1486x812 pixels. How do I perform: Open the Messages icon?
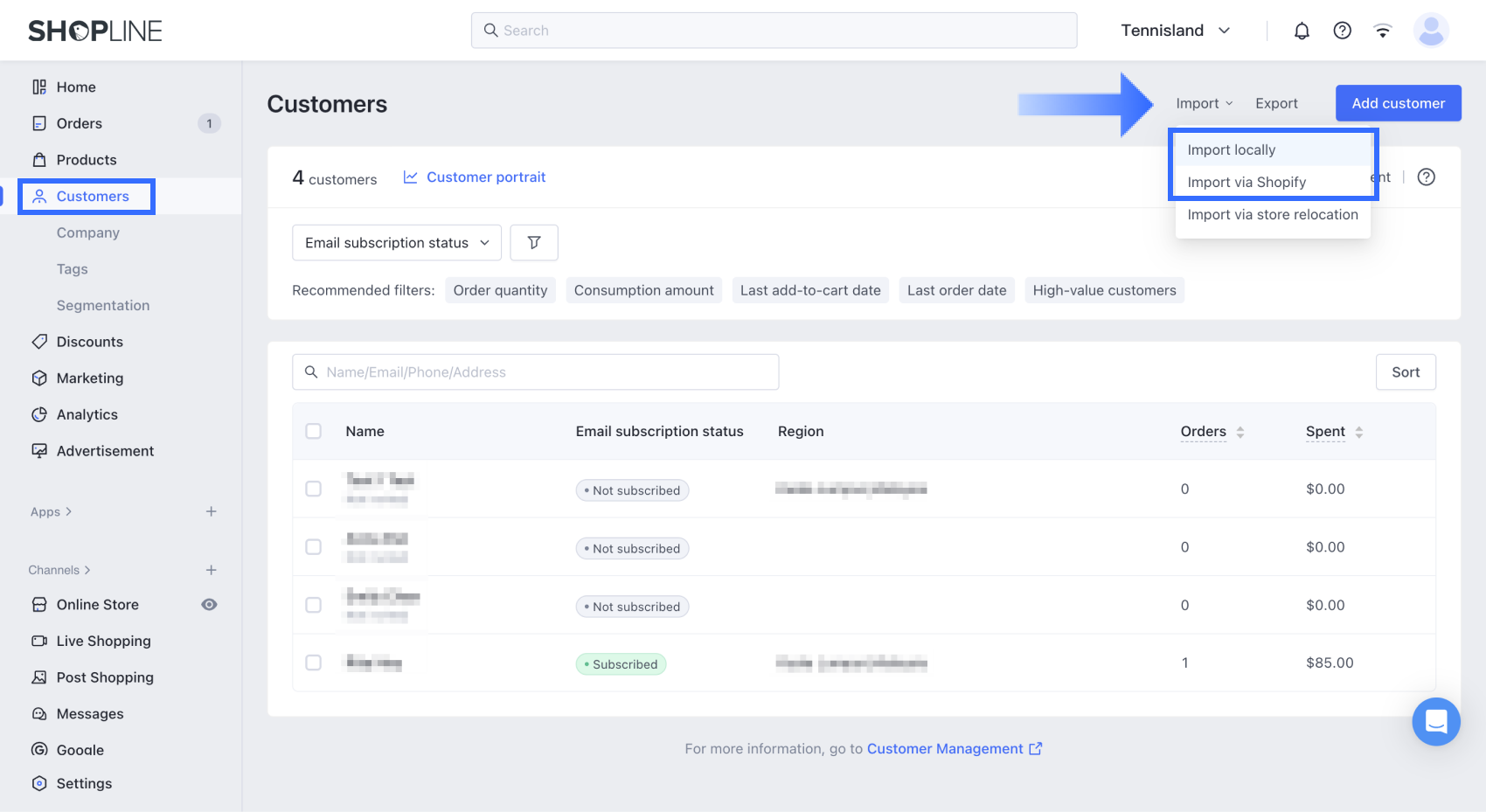click(39, 713)
